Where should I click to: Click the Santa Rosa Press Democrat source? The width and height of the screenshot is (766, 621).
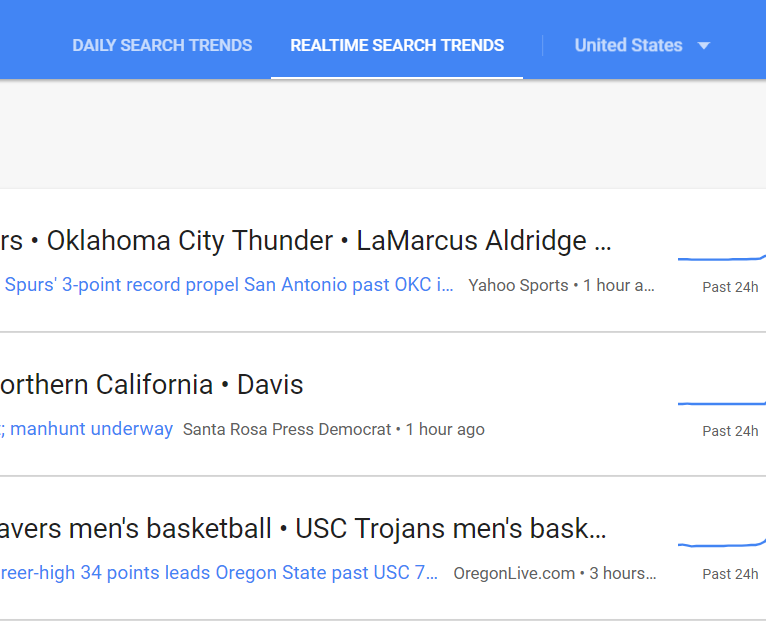point(287,430)
